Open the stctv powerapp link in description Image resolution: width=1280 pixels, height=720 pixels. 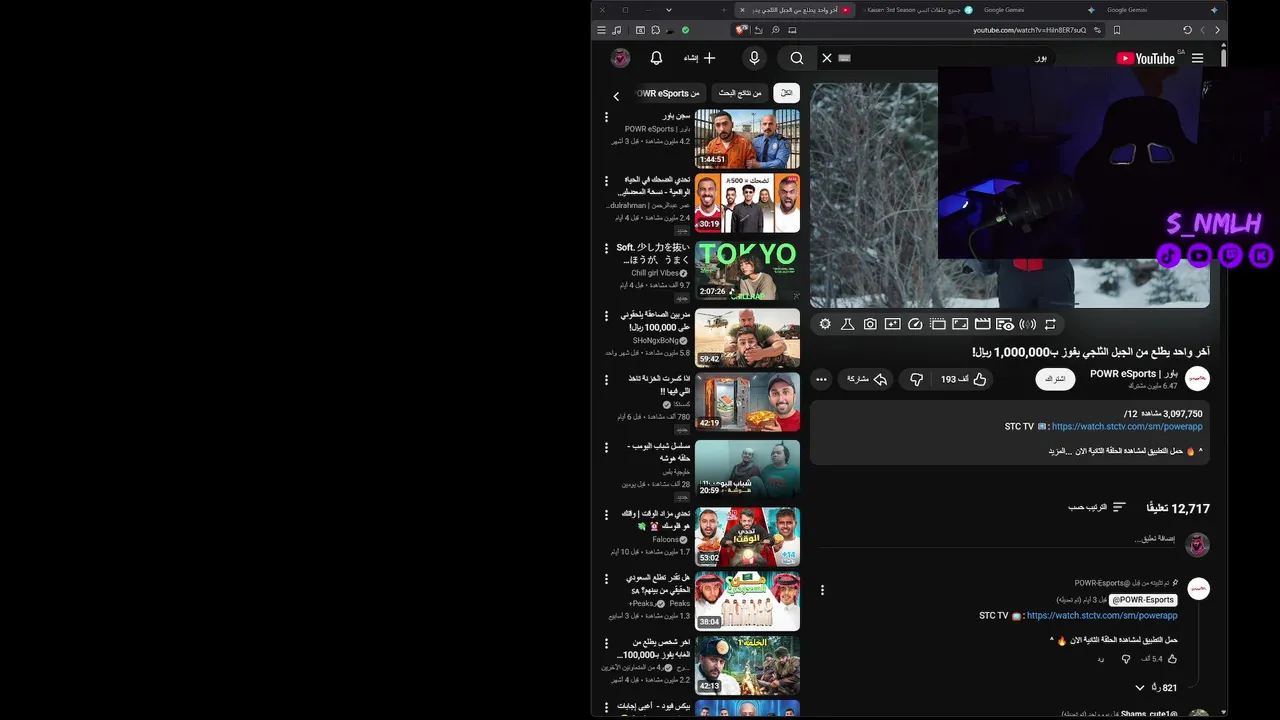point(1127,427)
